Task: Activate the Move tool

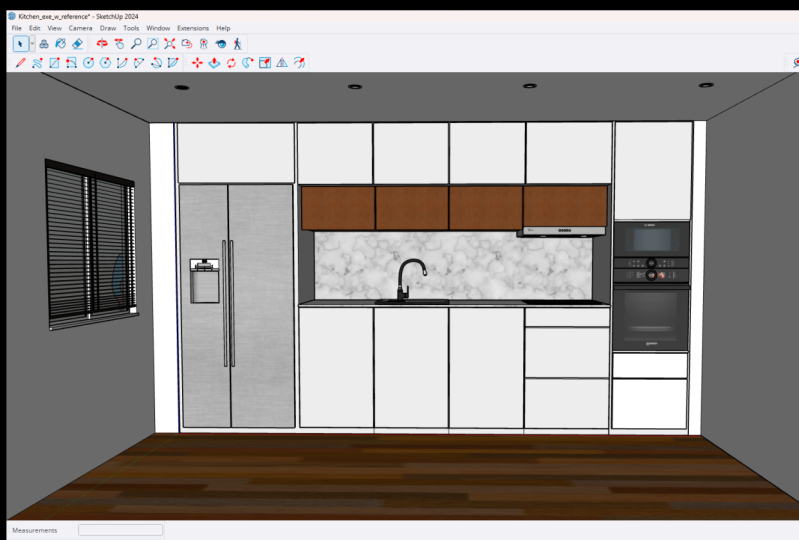Action: pyautogui.click(x=197, y=63)
